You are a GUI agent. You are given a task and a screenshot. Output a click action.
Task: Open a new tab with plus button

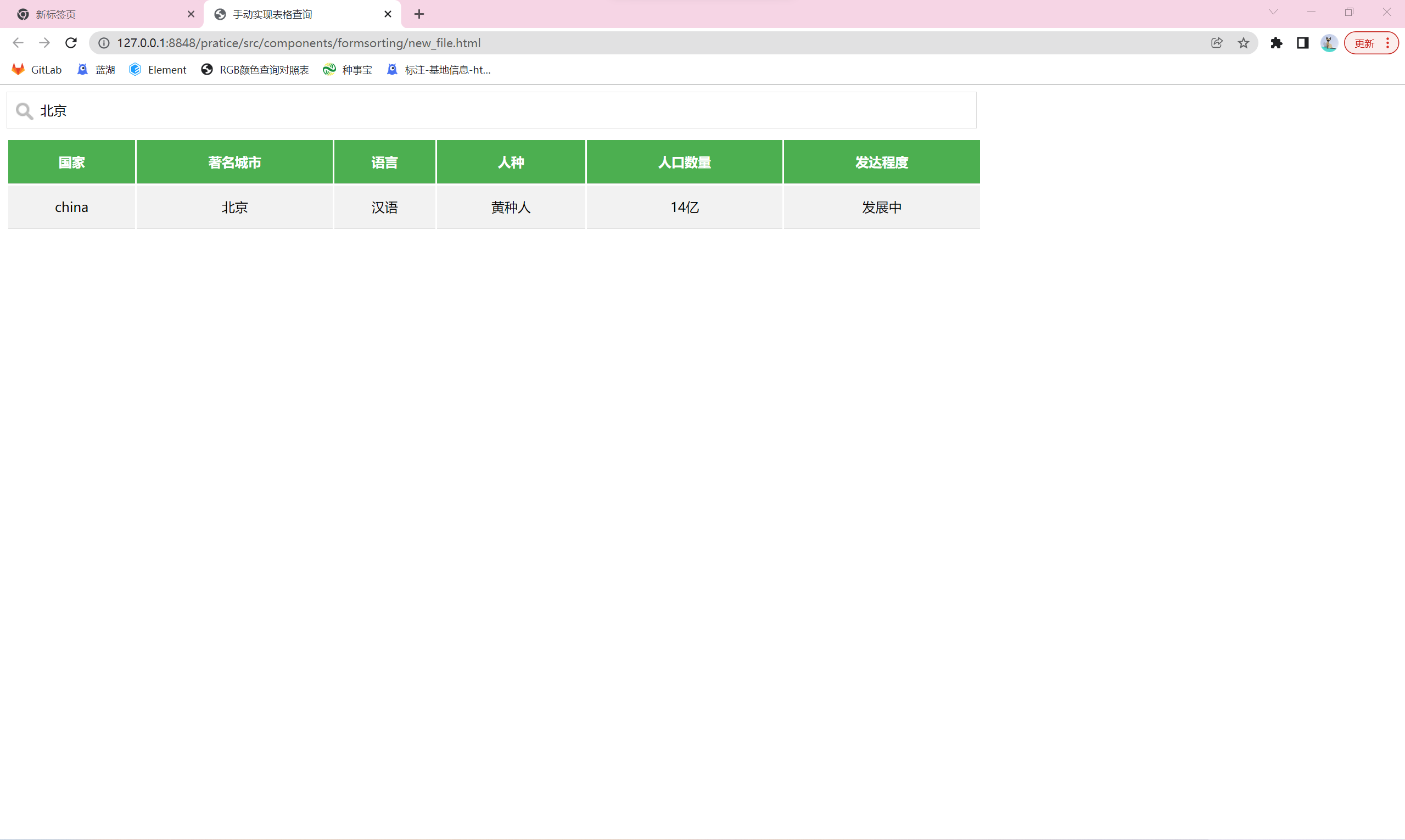point(419,14)
